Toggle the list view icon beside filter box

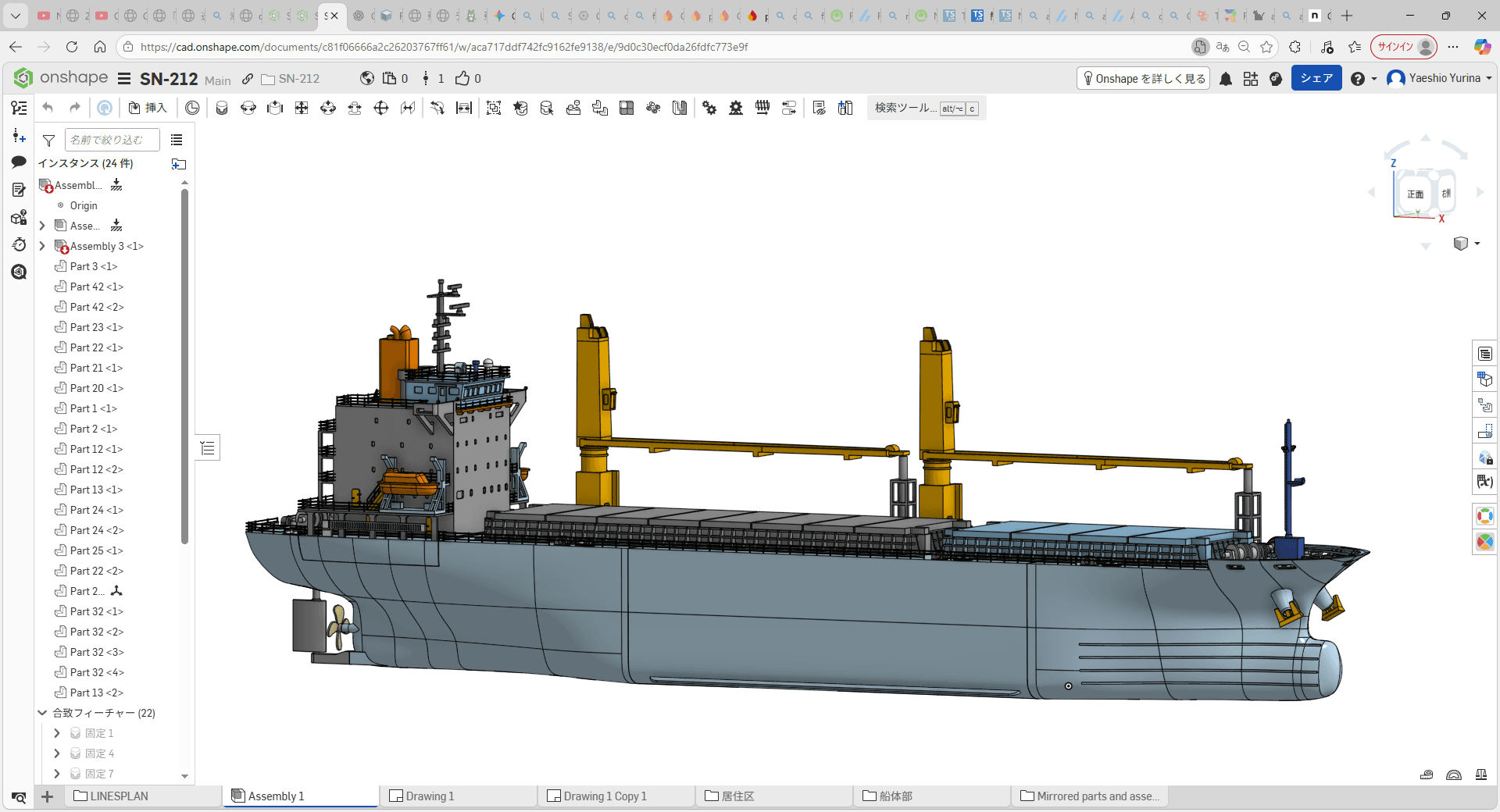tap(177, 140)
